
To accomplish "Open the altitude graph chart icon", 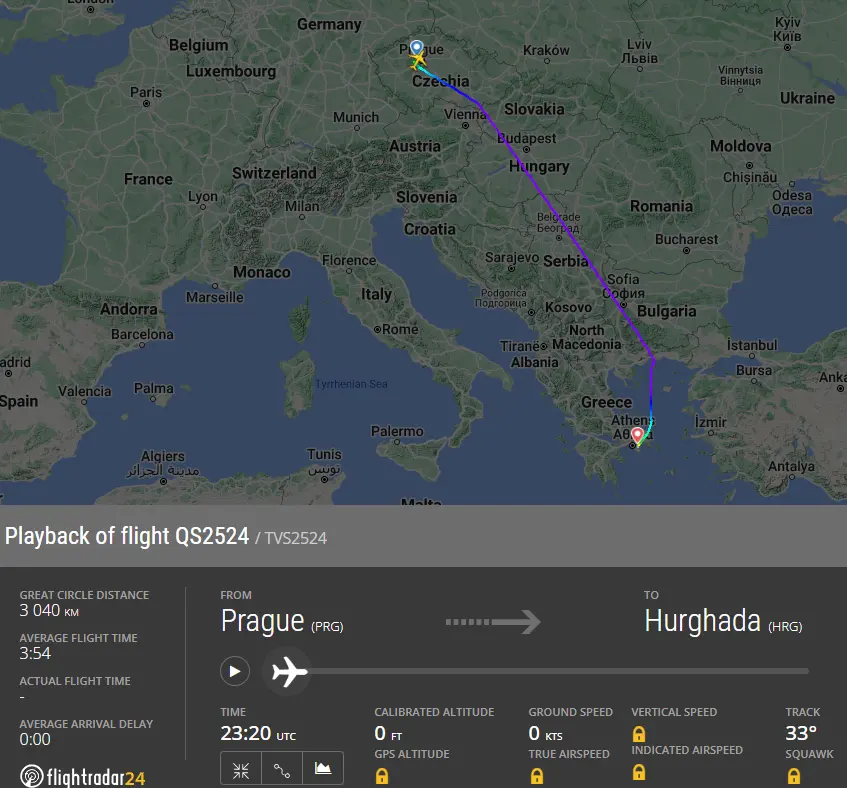I will click(323, 769).
